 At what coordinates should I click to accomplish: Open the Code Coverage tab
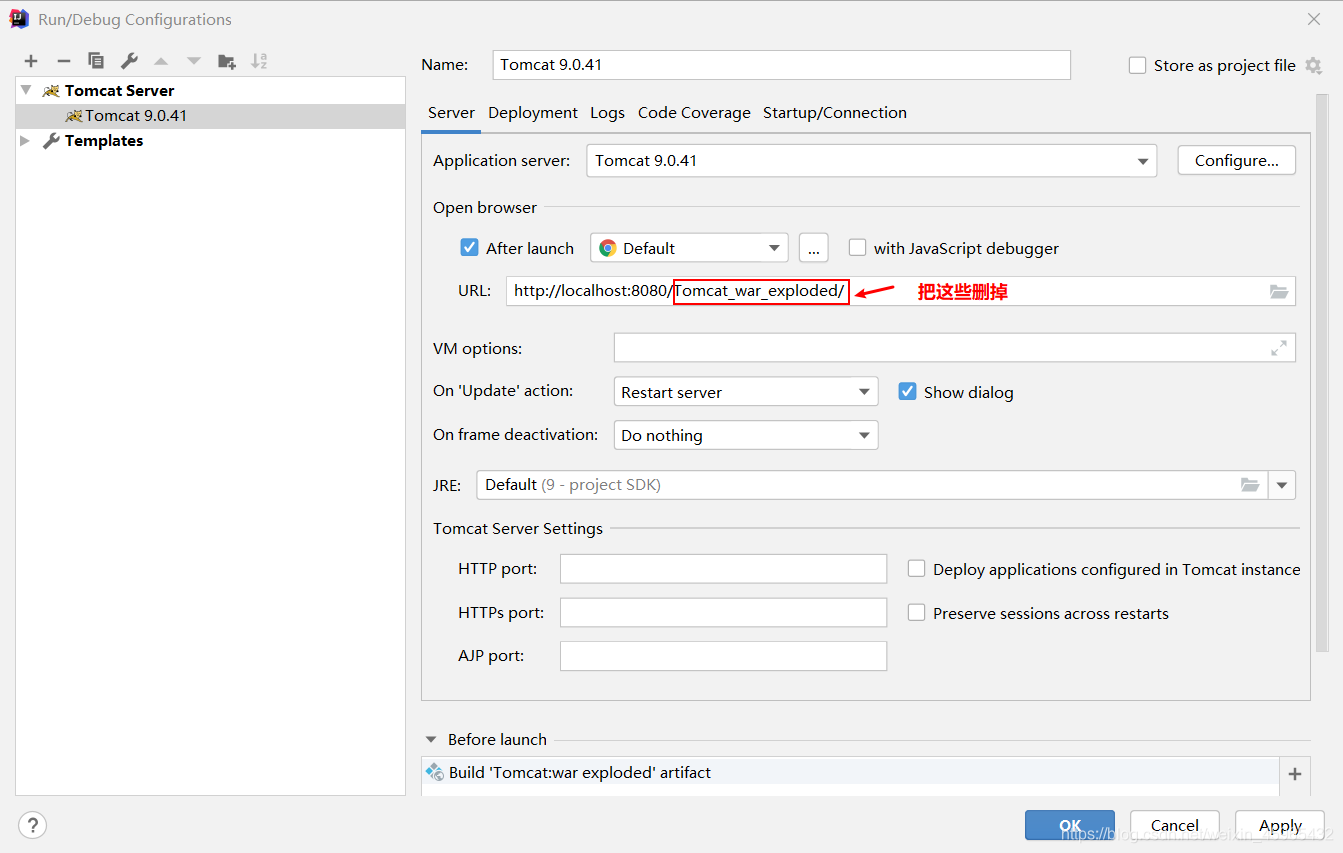[694, 113]
